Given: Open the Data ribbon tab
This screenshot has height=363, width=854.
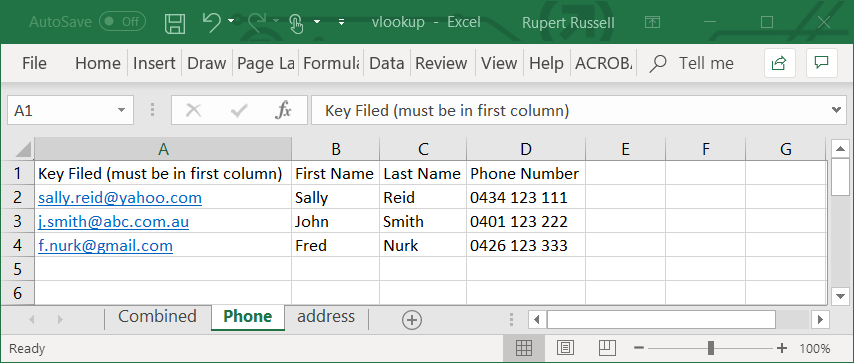Looking at the screenshot, I should pyautogui.click(x=387, y=63).
